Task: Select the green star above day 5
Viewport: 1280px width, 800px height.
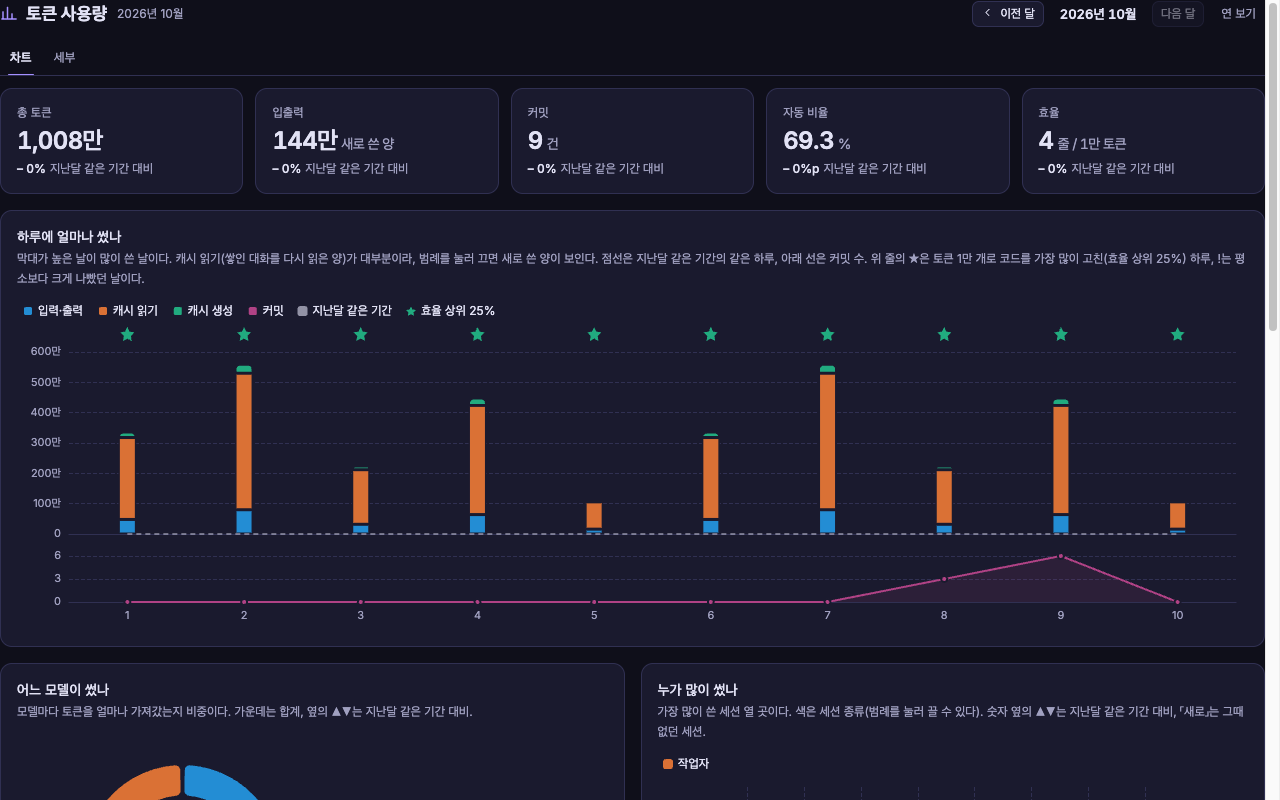Action: (594, 334)
